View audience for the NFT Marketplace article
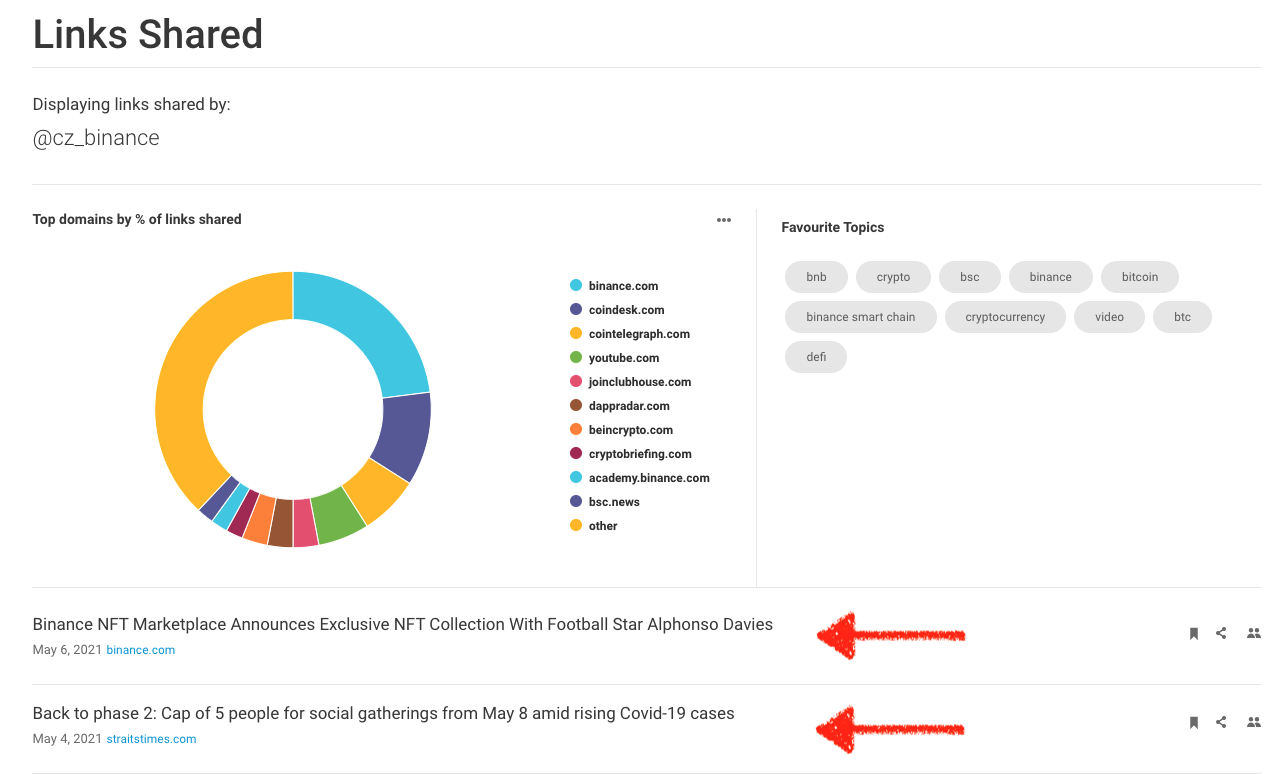This screenshot has height=774, width=1287. [1253, 632]
